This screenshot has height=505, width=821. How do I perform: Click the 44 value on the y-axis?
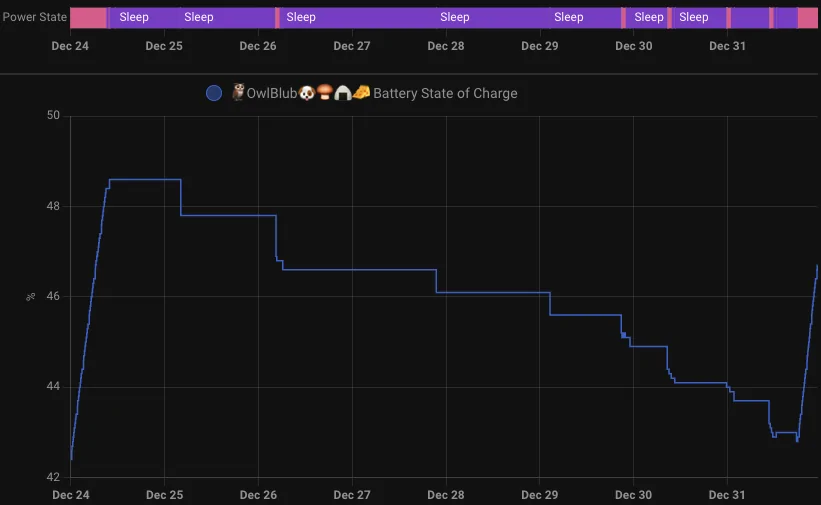point(53,387)
